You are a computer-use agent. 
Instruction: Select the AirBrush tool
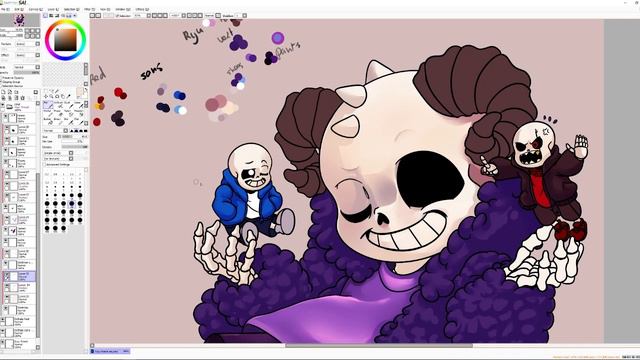tap(59, 105)
